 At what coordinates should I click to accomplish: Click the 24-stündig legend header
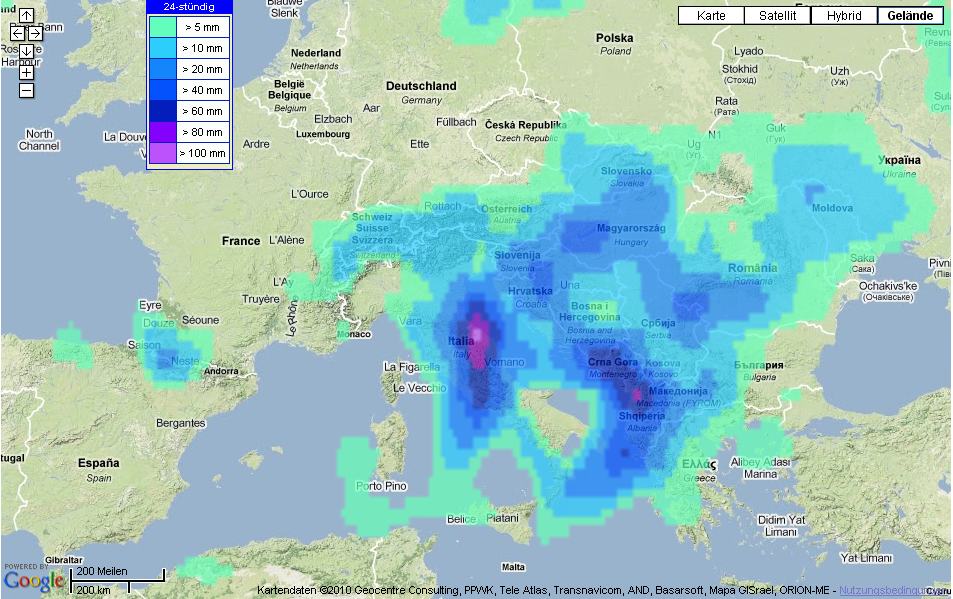tap(189, 7)
